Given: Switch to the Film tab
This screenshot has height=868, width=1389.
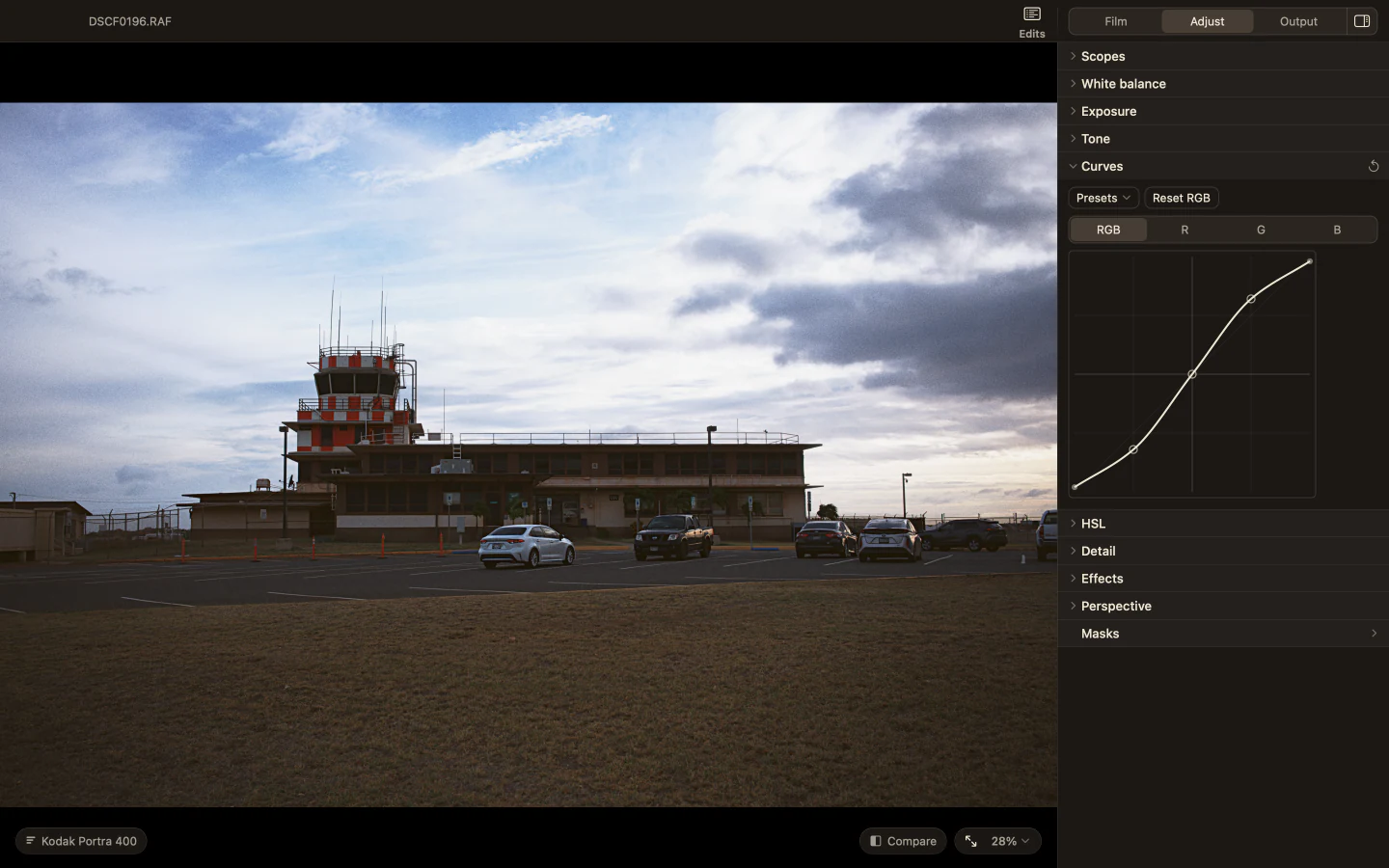Looking at the screenshot, I should tap(1115, 21).
